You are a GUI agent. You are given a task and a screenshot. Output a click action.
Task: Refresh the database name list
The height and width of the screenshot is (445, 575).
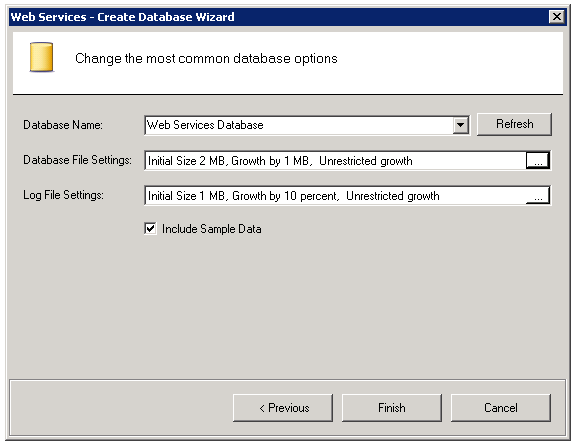(x=514, y=124)
